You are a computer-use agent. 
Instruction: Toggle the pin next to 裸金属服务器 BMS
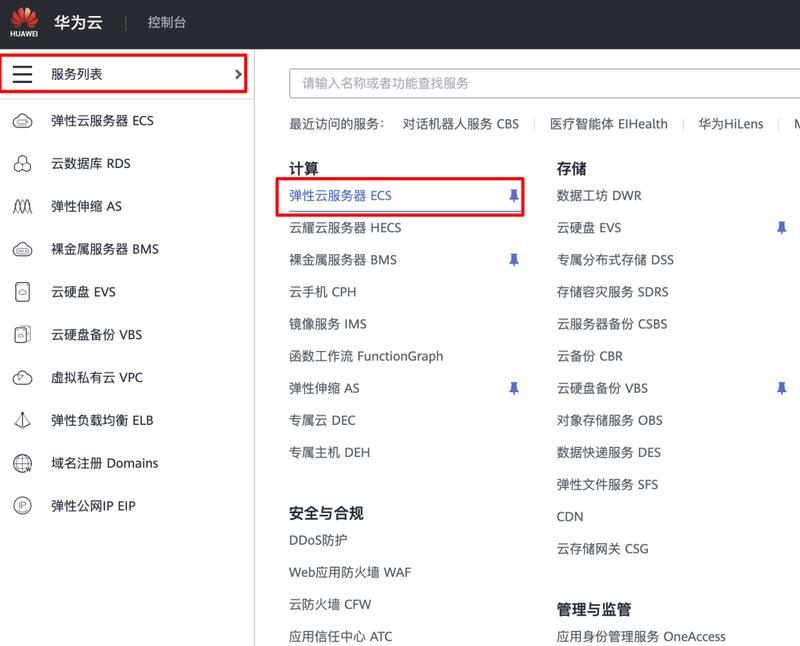[514, 260]
